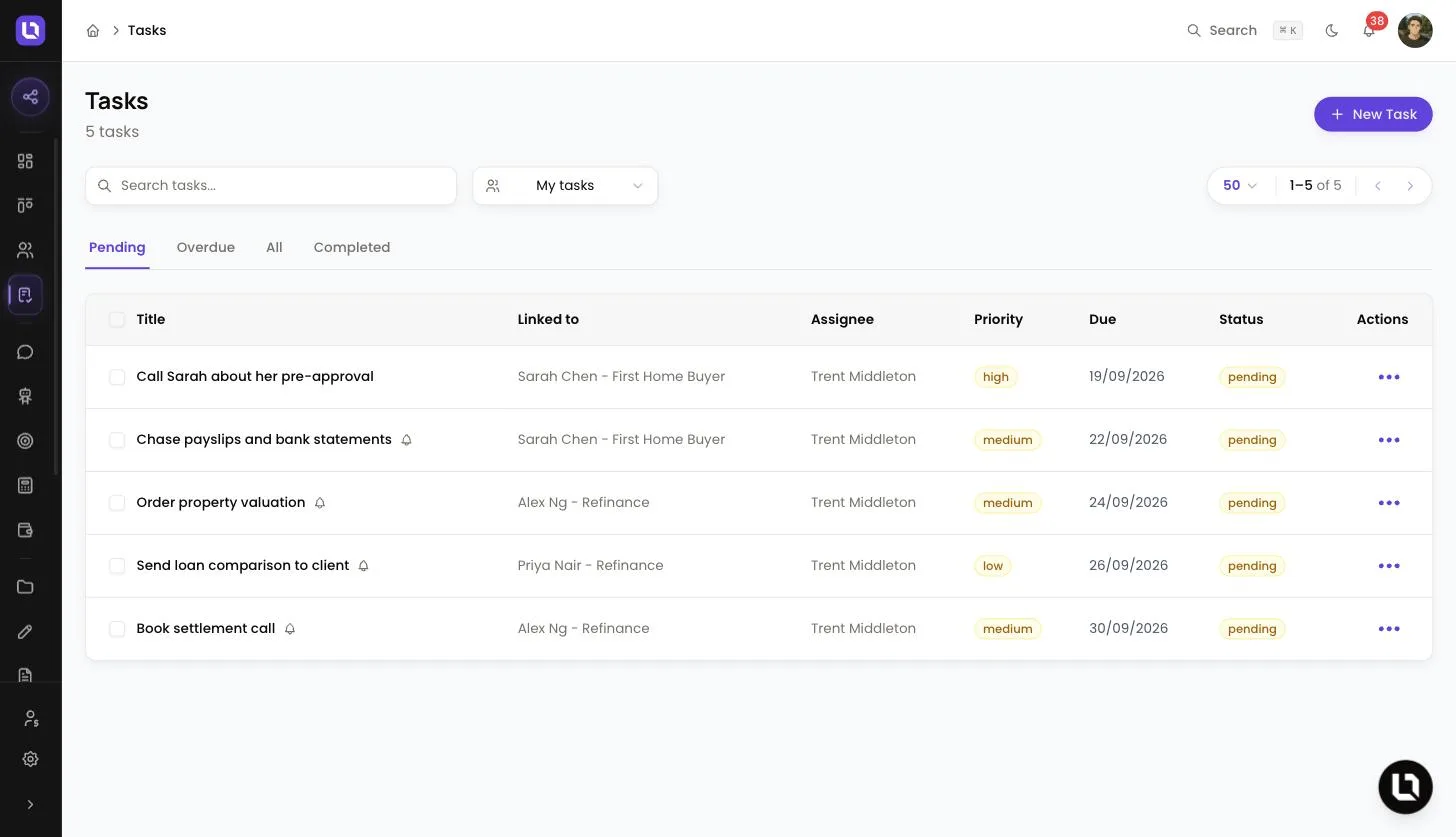Open the Search button in the top bar
1456x837 pixels.
pyautogui.click(x=1244, y=31)
